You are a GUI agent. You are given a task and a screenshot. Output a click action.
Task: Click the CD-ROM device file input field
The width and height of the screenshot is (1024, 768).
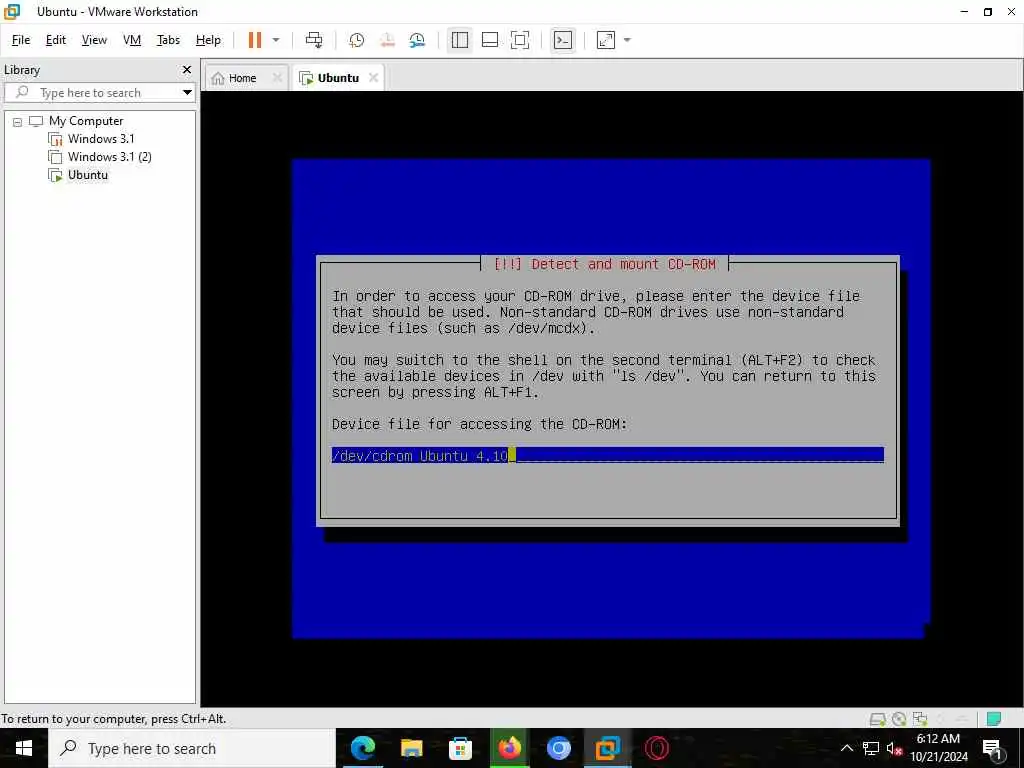coord(607,455)
